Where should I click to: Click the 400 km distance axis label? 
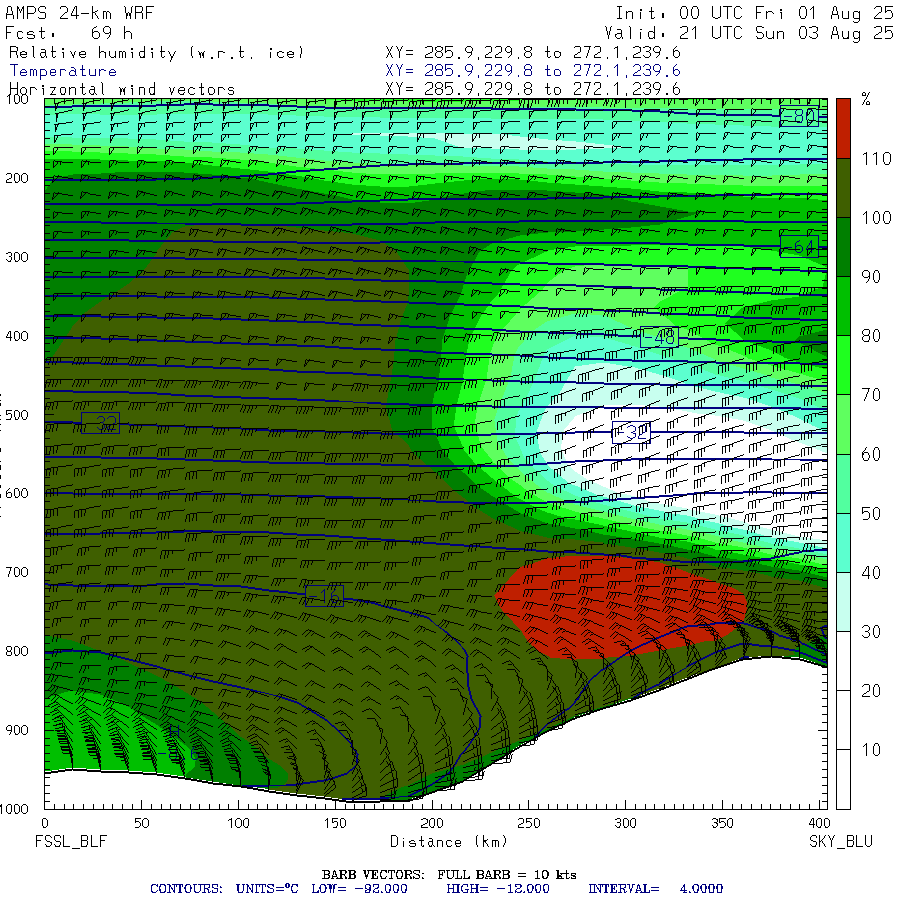[x=818, y=823]
